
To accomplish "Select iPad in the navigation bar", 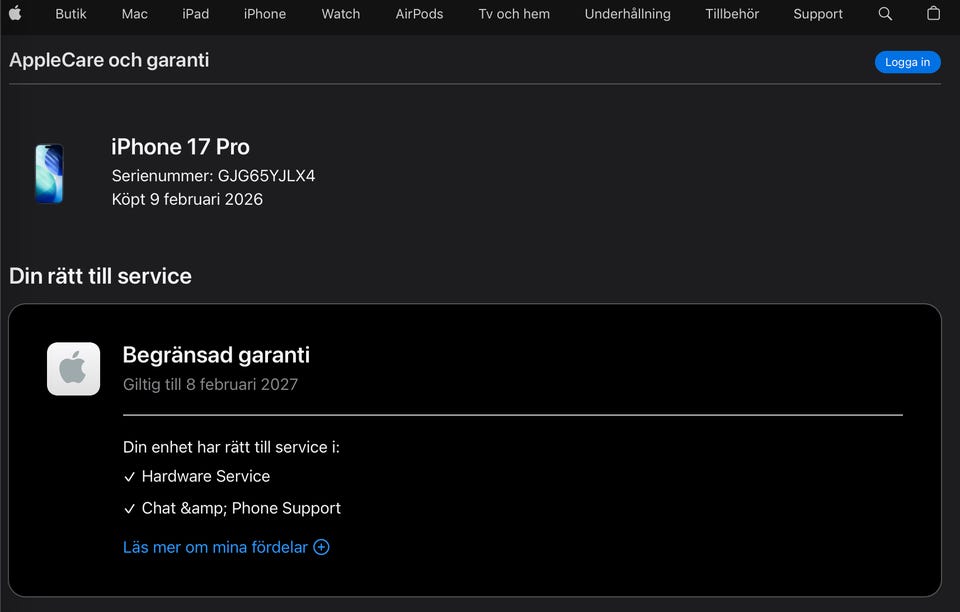I will coord(196,14).
